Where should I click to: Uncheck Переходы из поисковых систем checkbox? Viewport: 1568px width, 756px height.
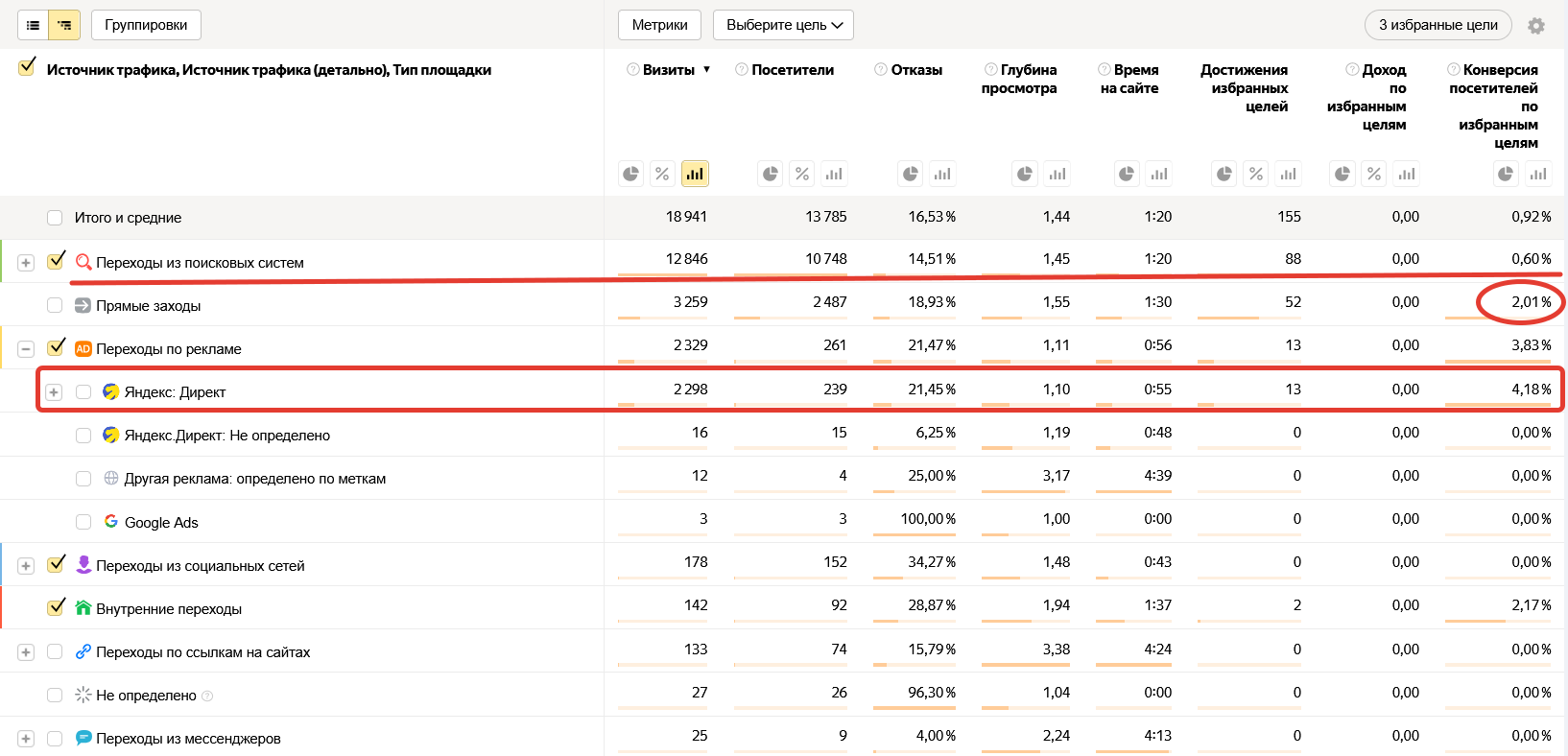pos(56,261)
